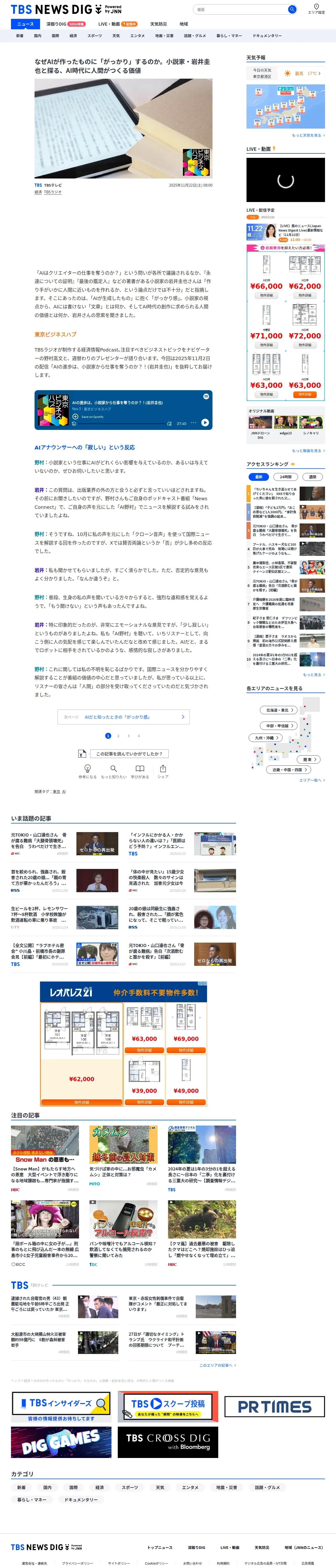
Task: Click TBSスクープ投稿 banner
Action: point(168,1407)
